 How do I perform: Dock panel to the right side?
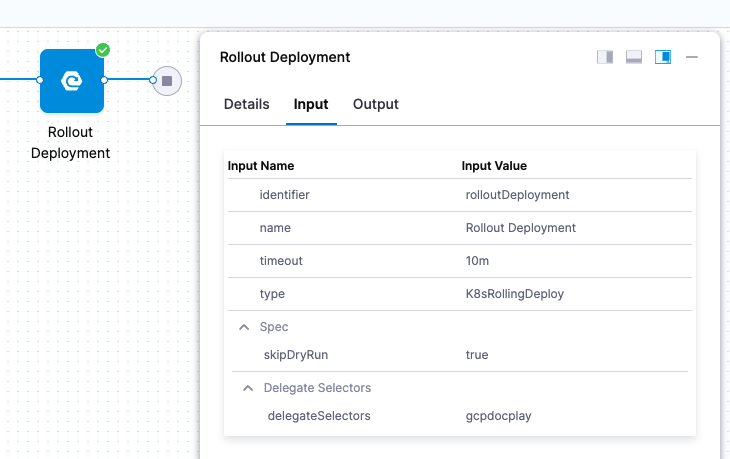click(605, 57)
